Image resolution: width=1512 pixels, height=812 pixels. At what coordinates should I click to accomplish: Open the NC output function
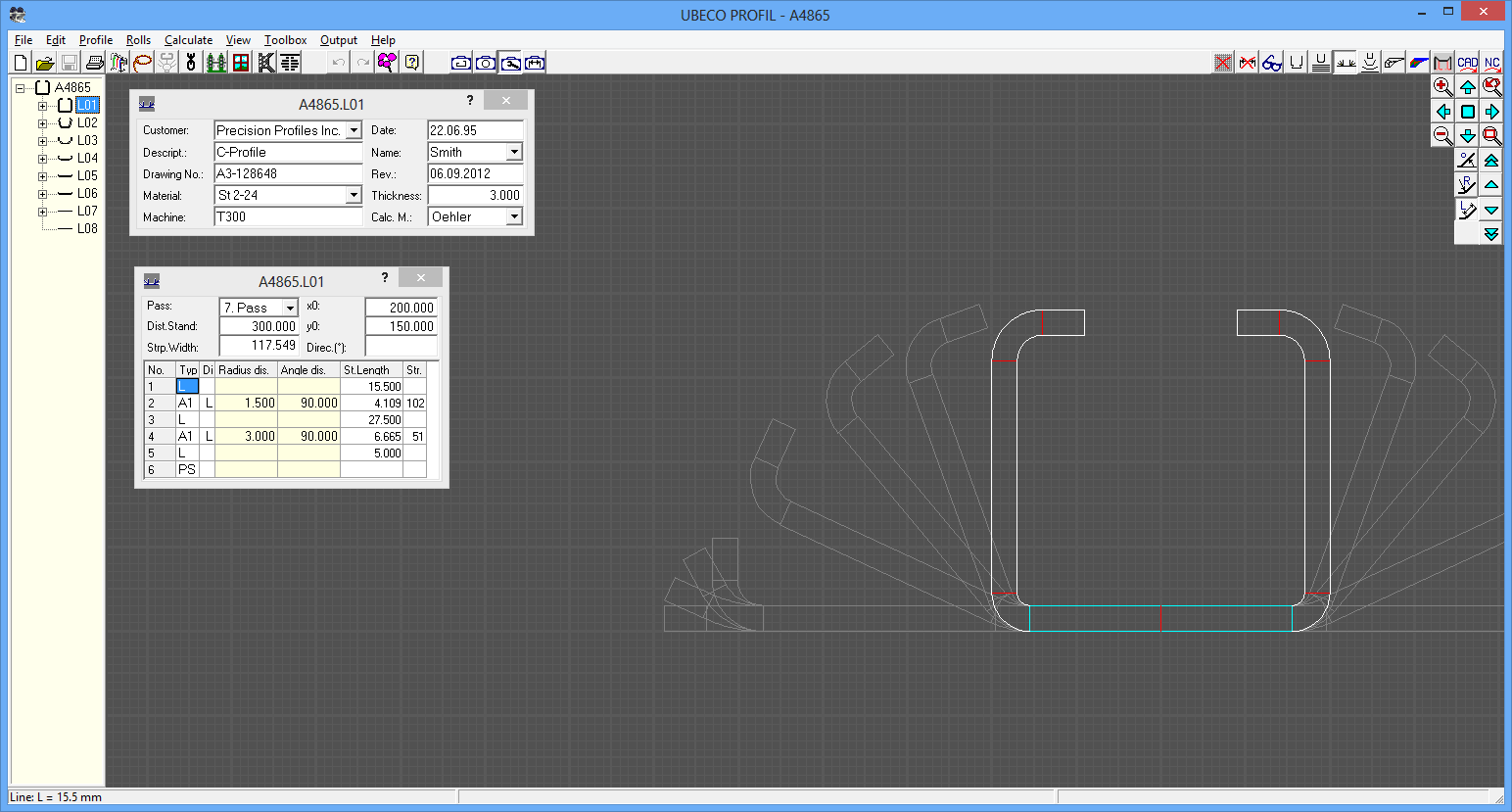tap(1491, 62)
